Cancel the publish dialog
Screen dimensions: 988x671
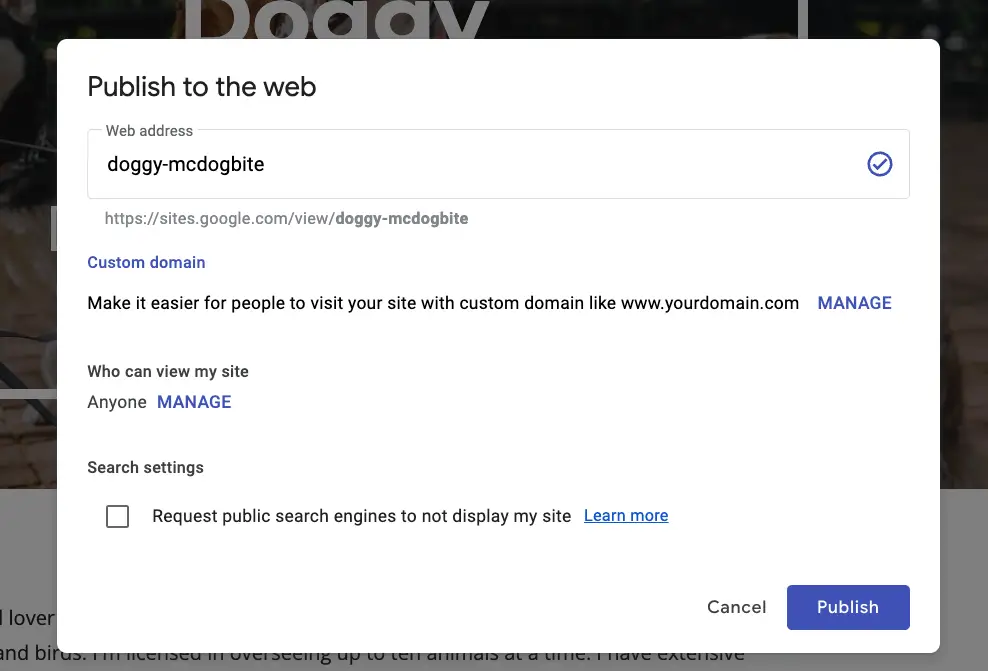click(x=737, y=607)
